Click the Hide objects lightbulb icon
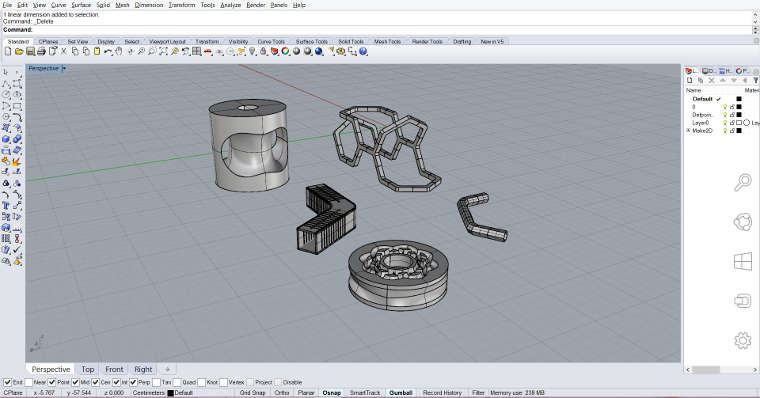 (x=252, y=51)
